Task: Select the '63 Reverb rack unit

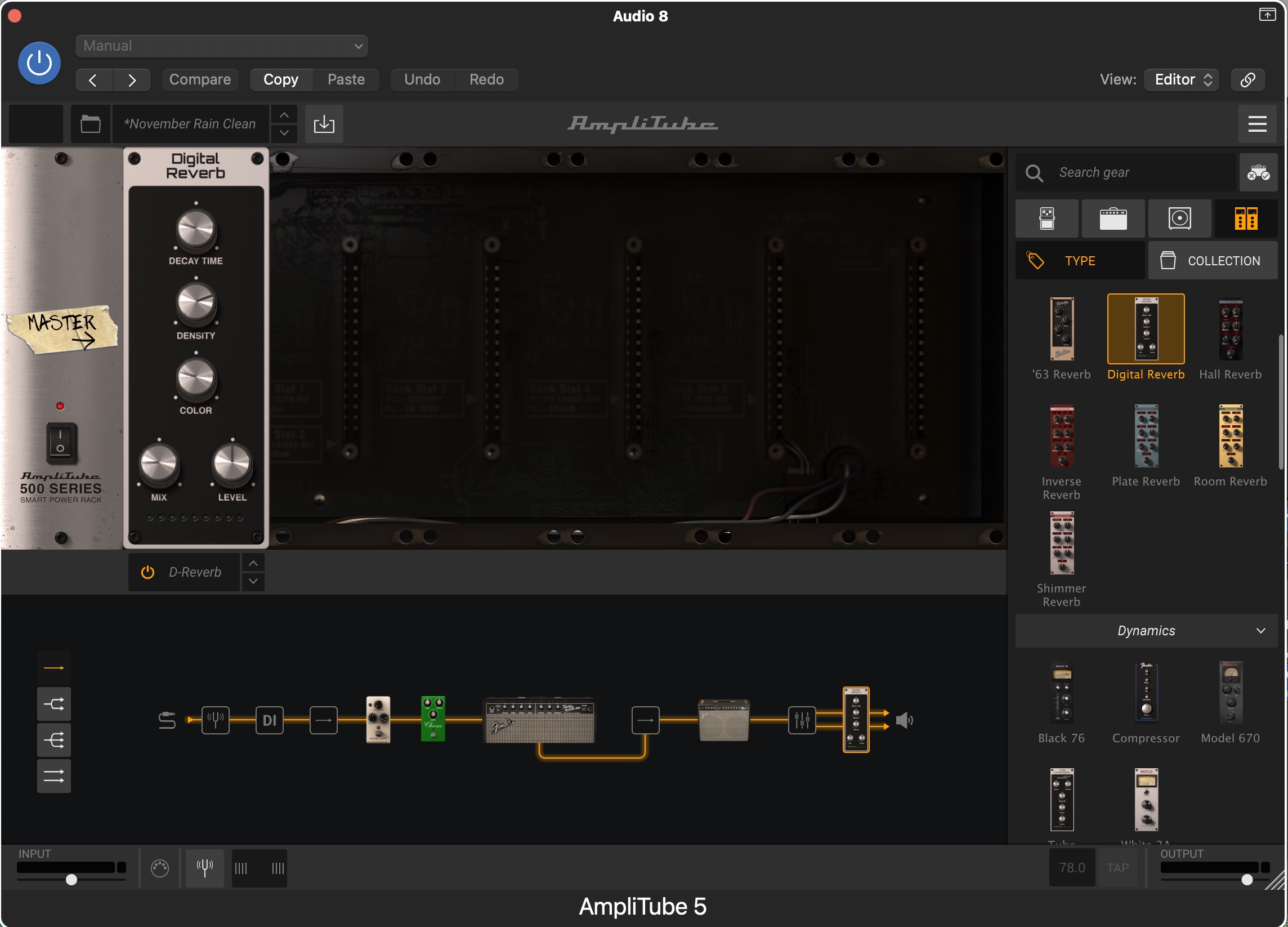Action: [1061, 329]
